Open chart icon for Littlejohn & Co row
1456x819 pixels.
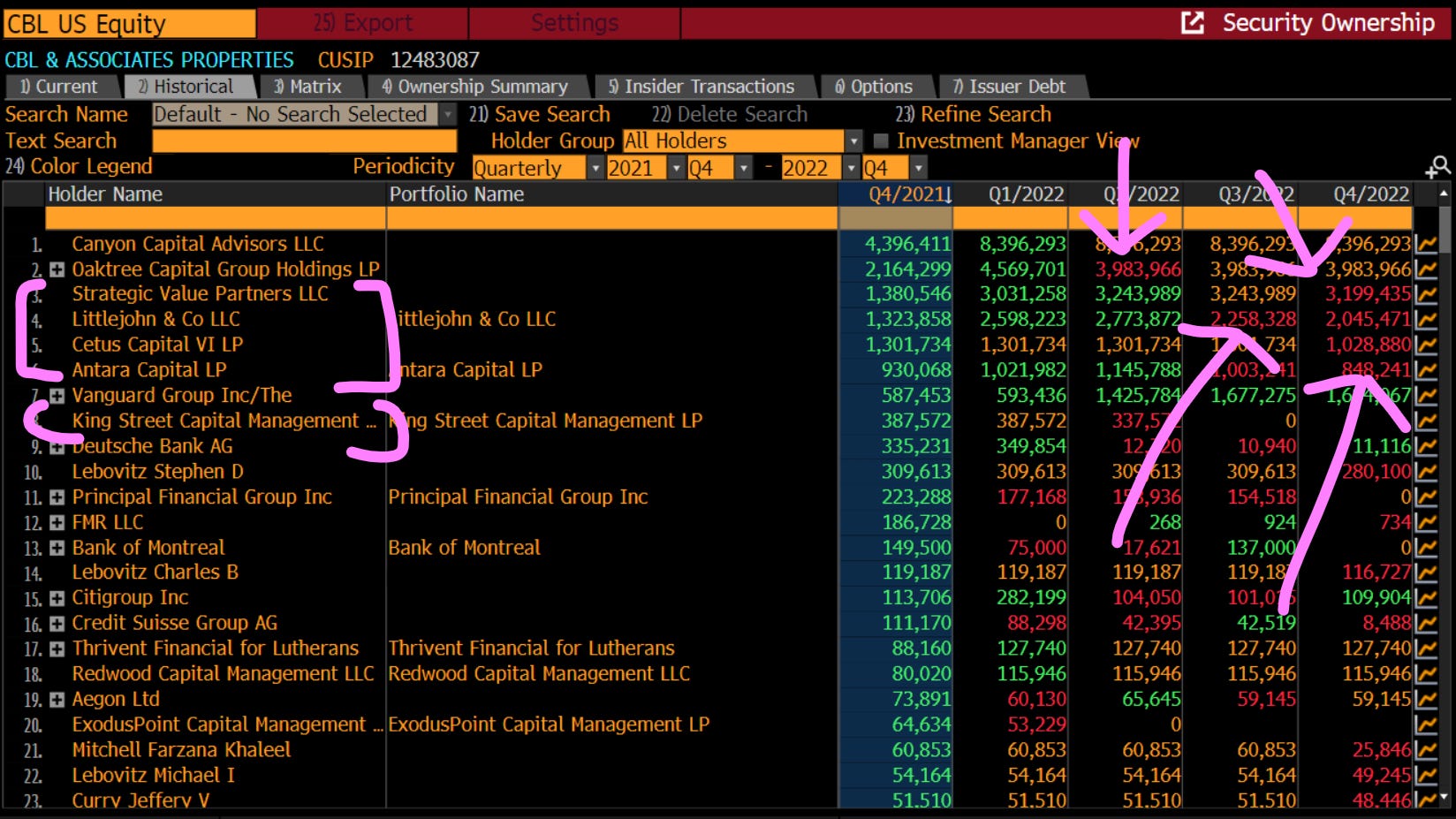coord(1425,320)
